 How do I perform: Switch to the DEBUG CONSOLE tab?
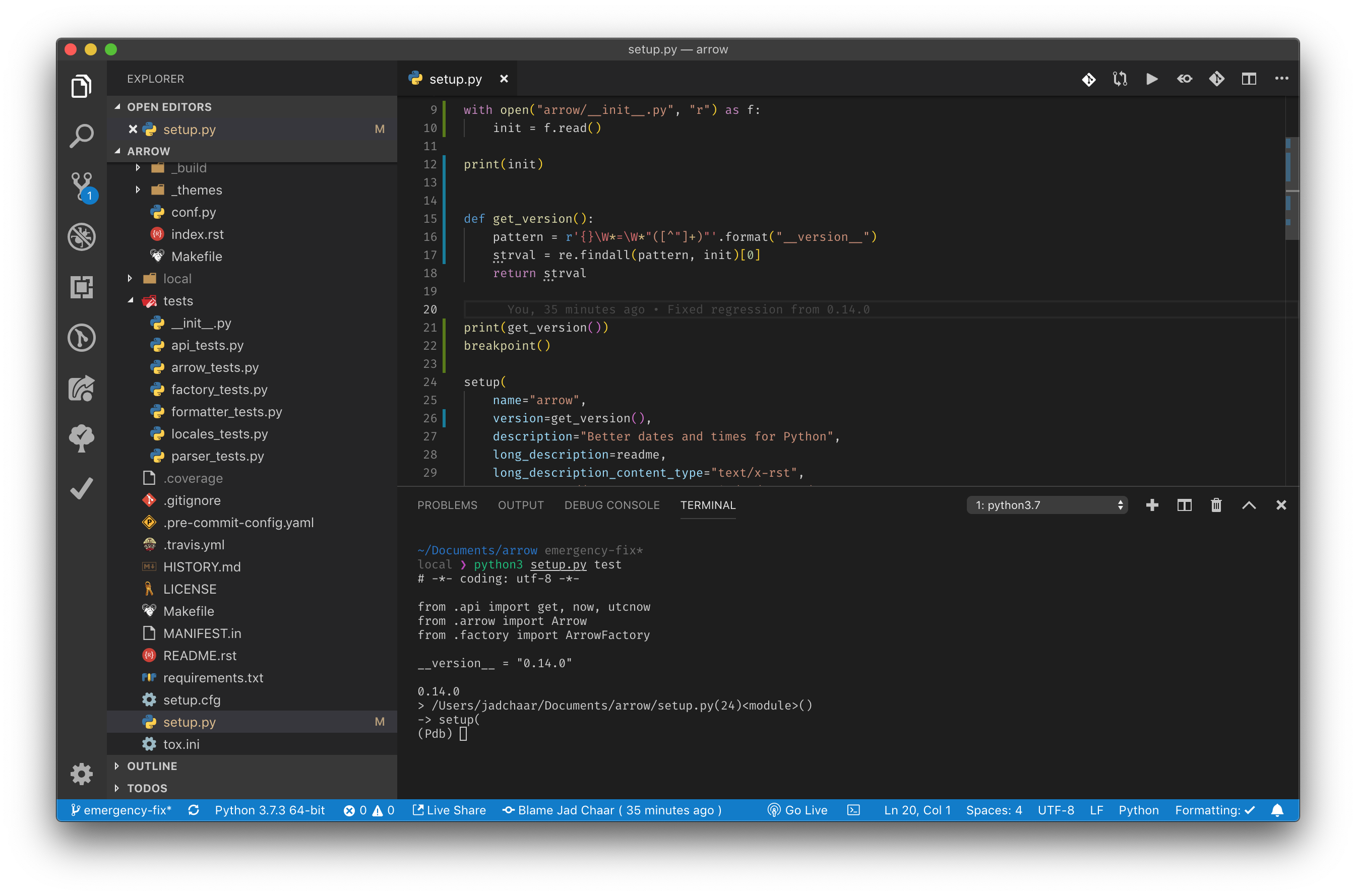(612, 505)
